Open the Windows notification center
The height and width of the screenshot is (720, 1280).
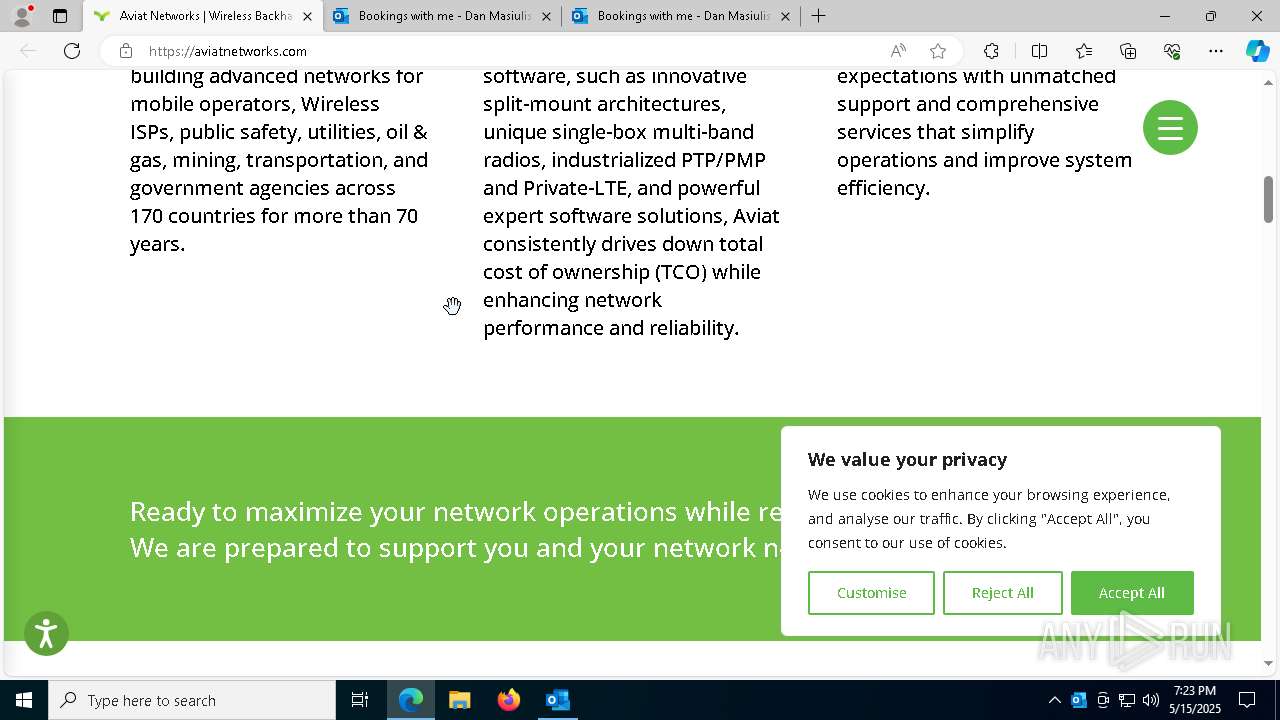(x=1247, y=700)
